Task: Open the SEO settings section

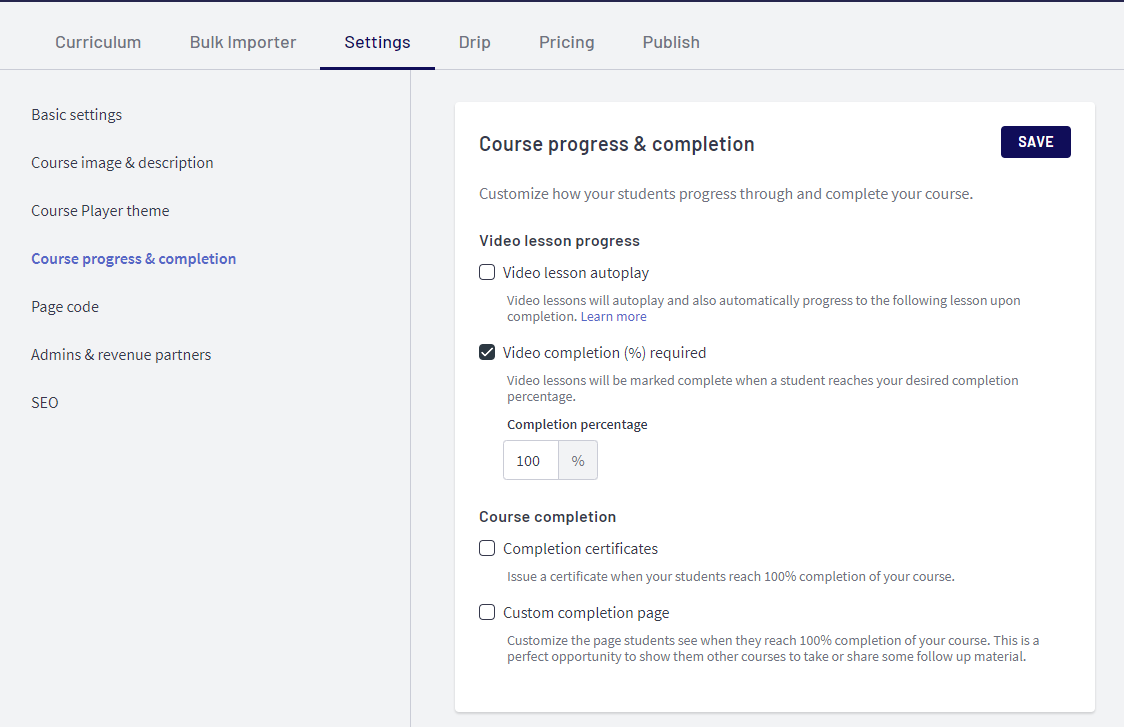Action: coord(44,402)
